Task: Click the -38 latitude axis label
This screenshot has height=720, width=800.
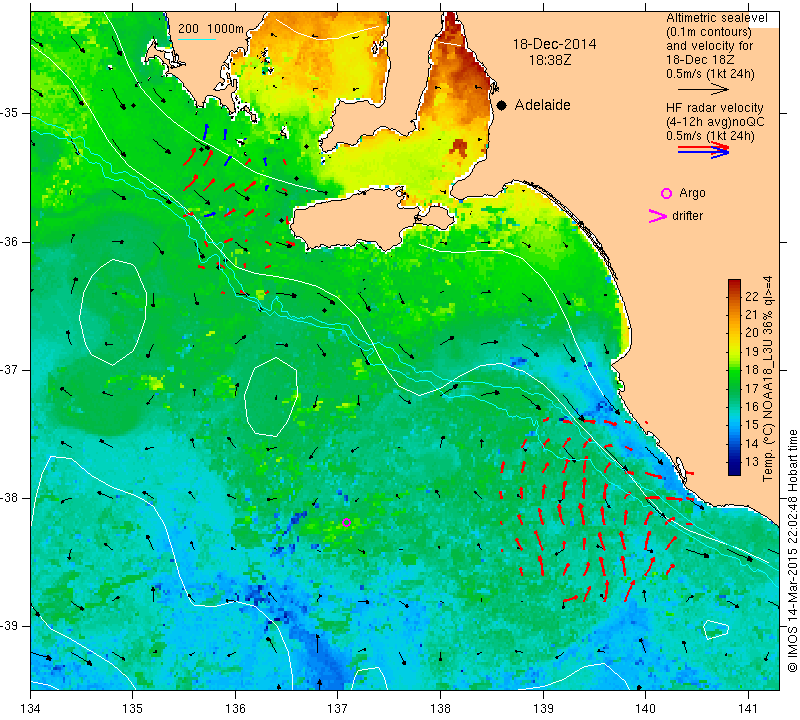Action: tap(10, 498)
